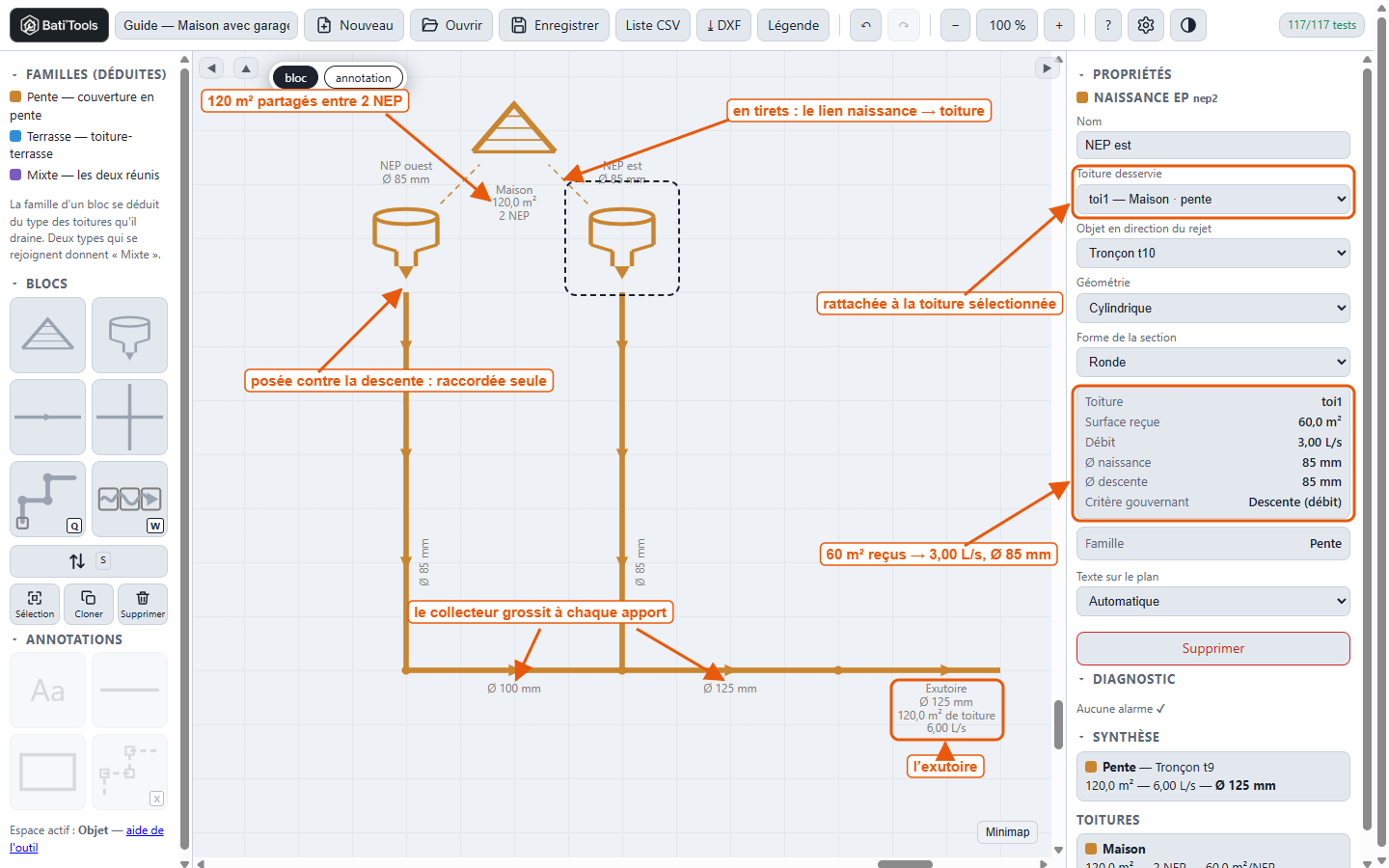1389x868 pixels.
Task: Open the Forme de la section dropdown
Action: click(1213, 362)
